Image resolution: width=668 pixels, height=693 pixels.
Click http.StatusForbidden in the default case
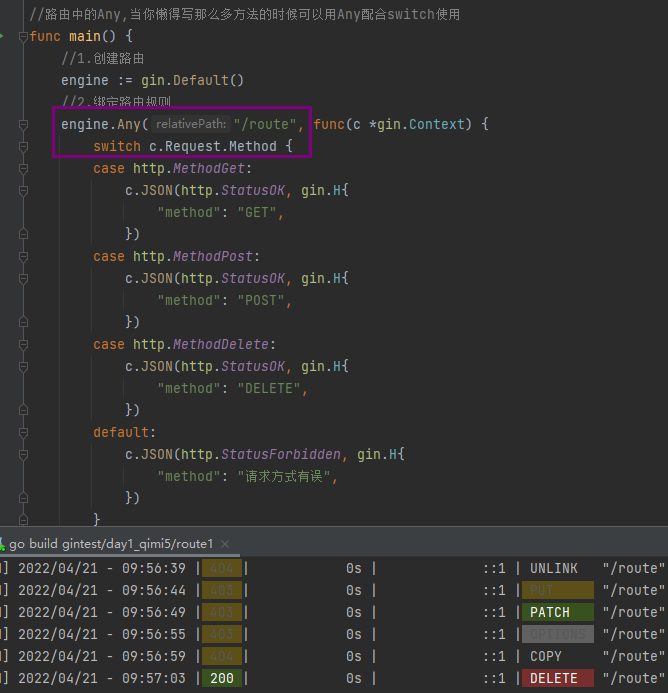pyautogui.click(x=261, y=454)
